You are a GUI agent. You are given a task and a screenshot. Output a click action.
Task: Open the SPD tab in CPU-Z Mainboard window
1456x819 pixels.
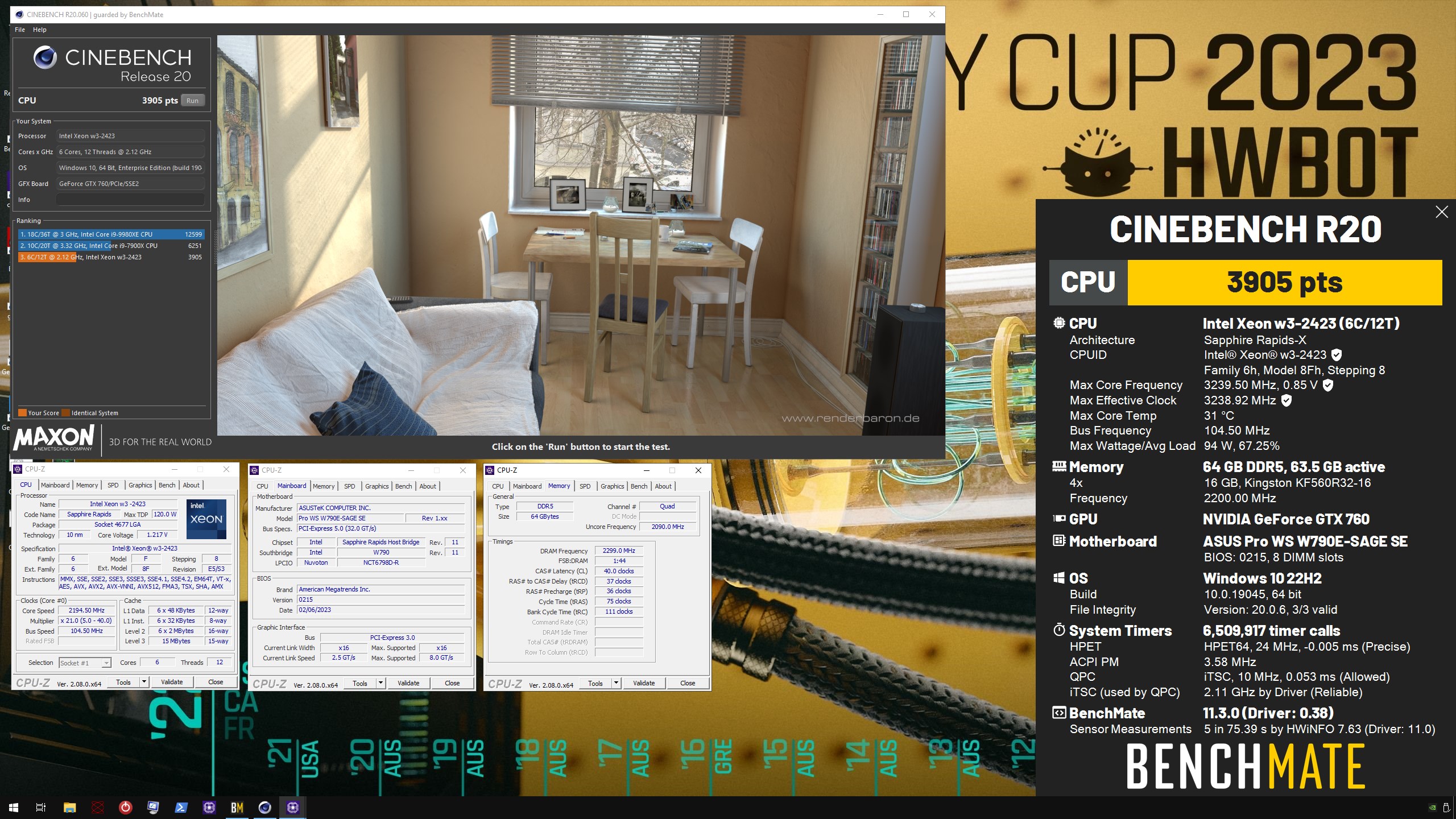coord(349,486)
